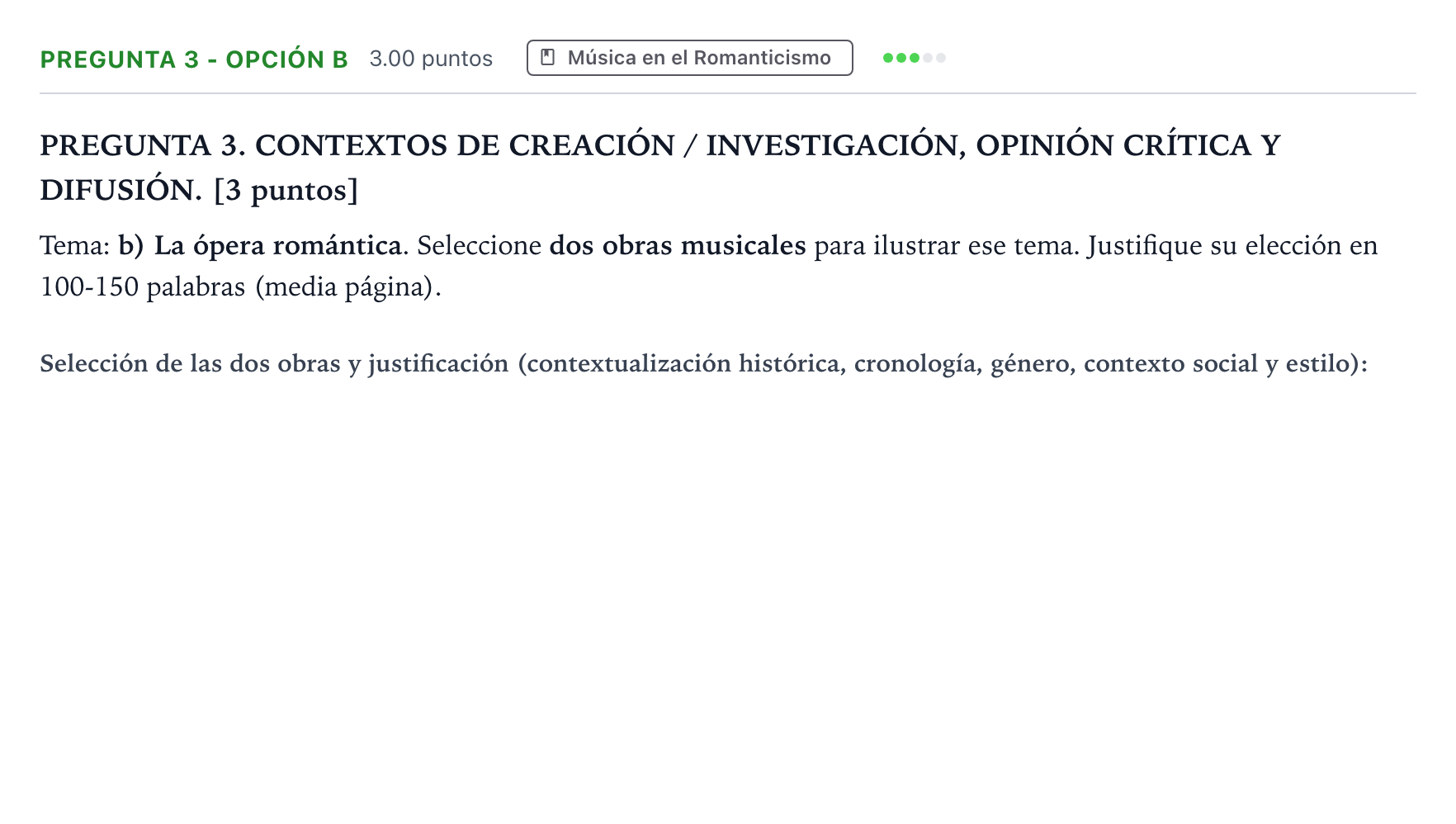Click the bold text 'dos obras musicales'
This screenshot has height=824, width=1456.
click(x=678, y=246)
